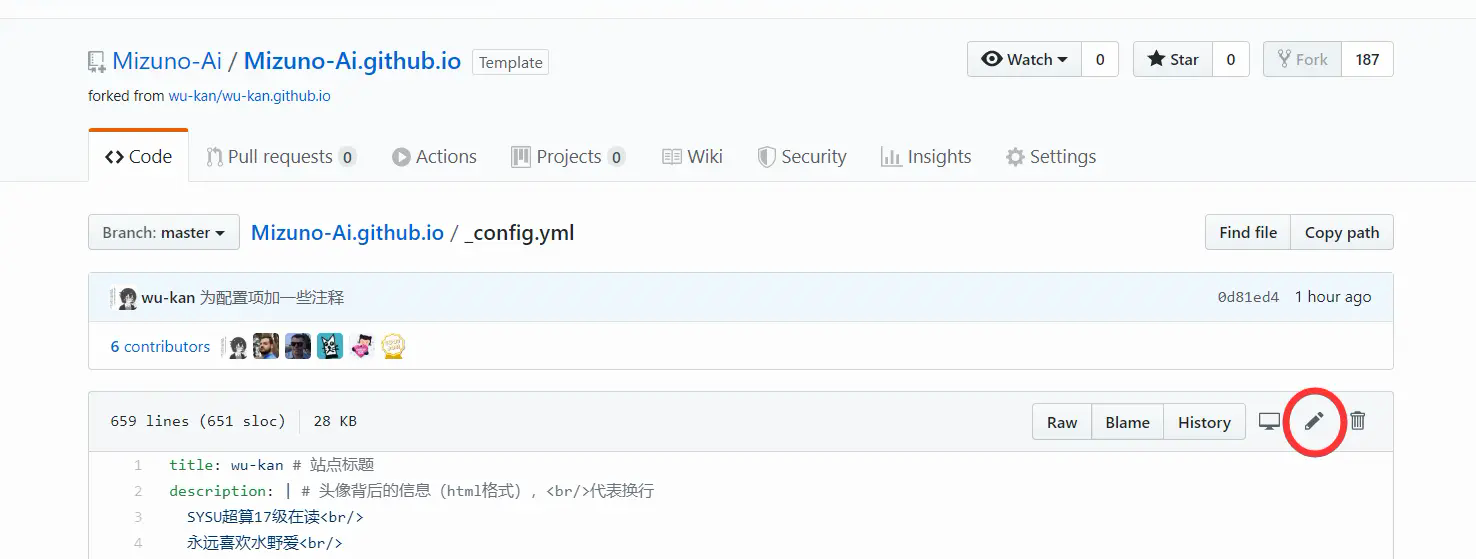Click the Blame button
Viewport: 1476px width, 559px height.
pyautogui.click(x=1127, y=422)
